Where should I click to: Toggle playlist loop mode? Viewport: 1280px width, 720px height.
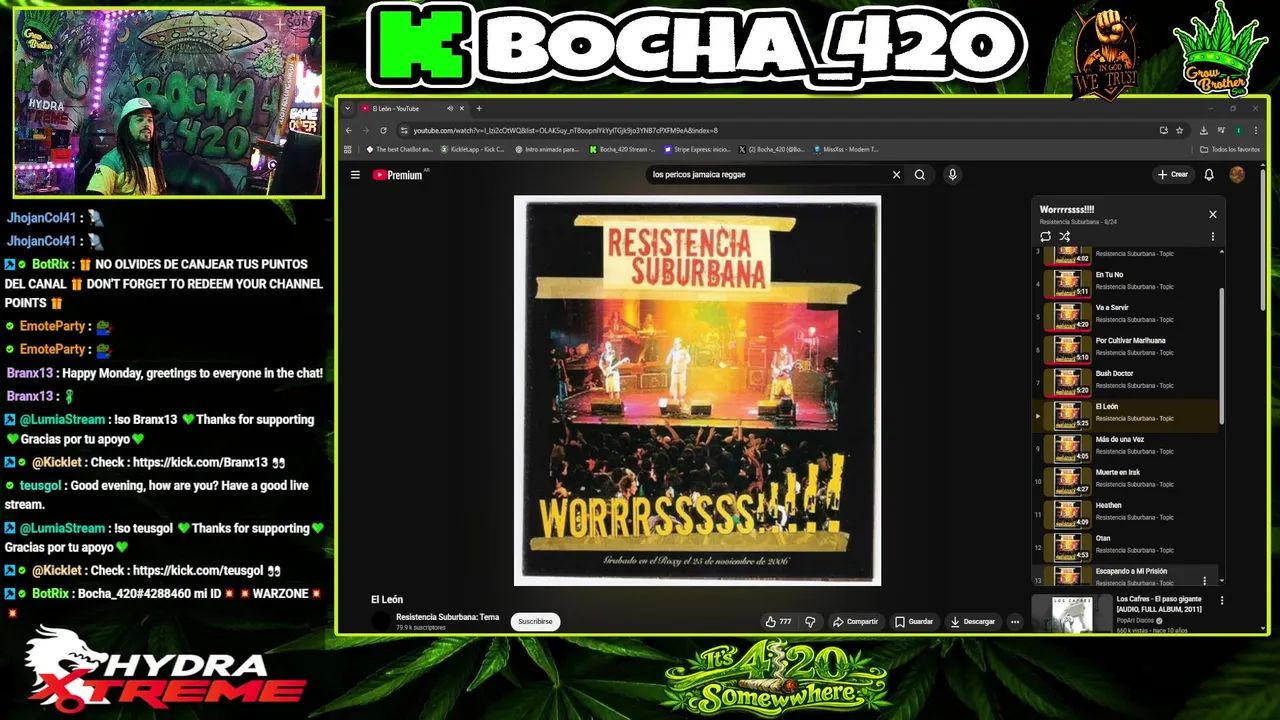tap(1045, 237)
